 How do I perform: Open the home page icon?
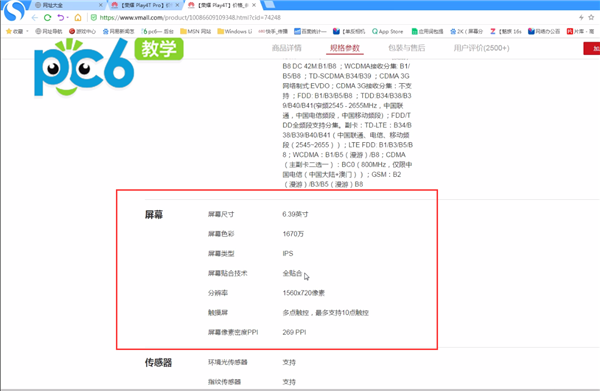tap(78, 18)
